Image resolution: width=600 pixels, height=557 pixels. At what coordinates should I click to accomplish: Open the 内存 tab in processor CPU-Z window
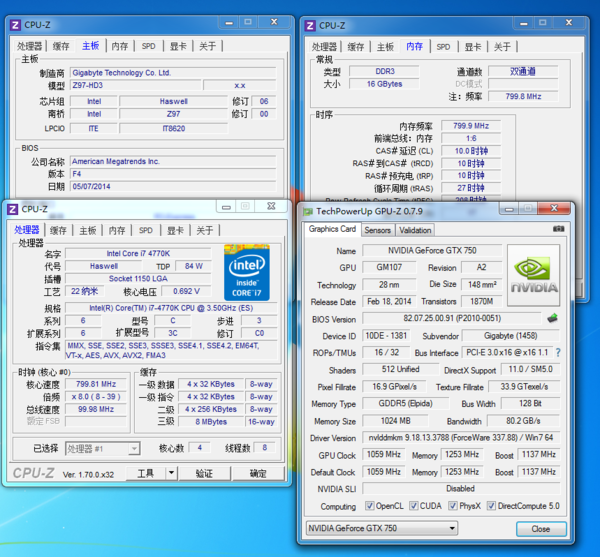(117, 230)
